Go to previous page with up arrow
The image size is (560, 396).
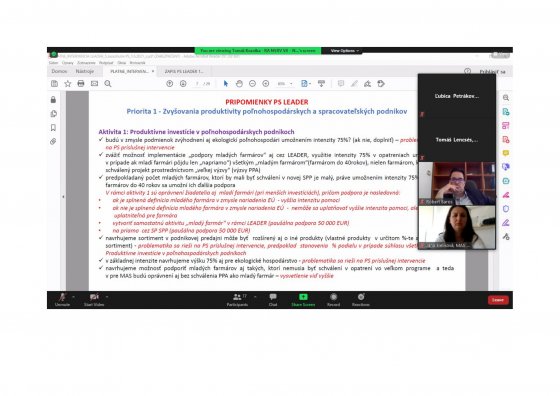pos(170,84)
